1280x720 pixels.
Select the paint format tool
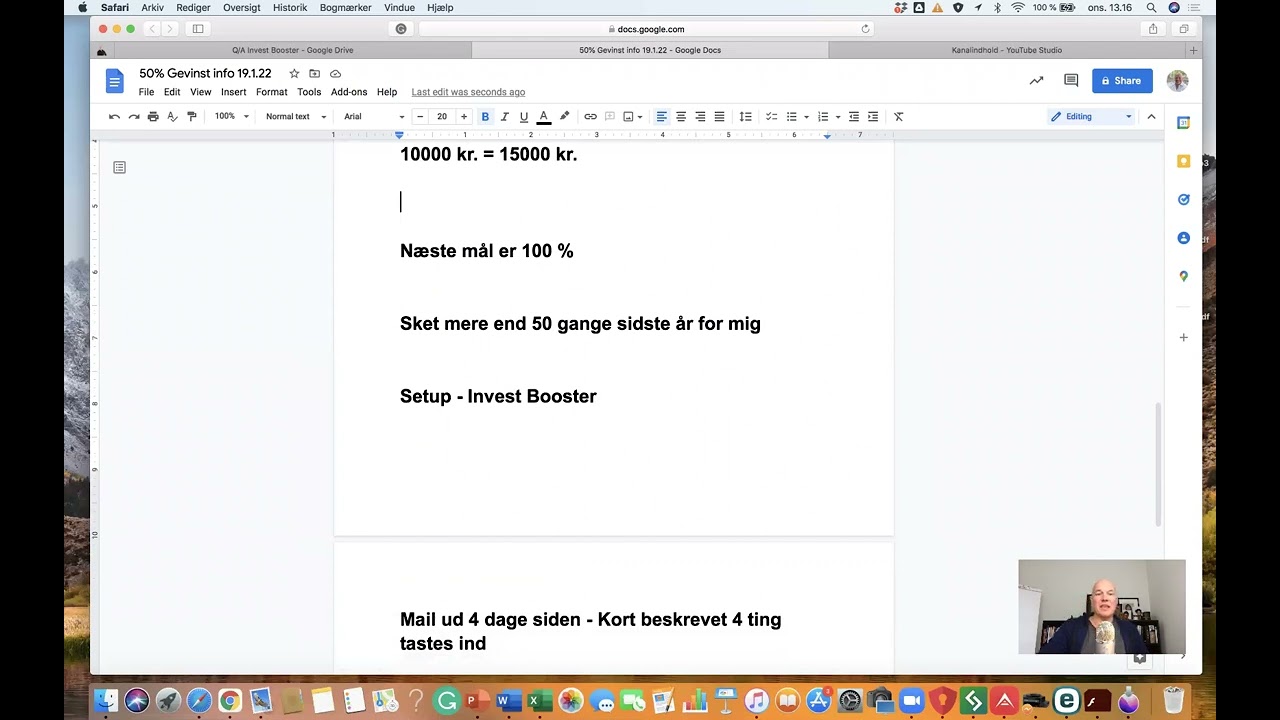click(x=192, y=117)
